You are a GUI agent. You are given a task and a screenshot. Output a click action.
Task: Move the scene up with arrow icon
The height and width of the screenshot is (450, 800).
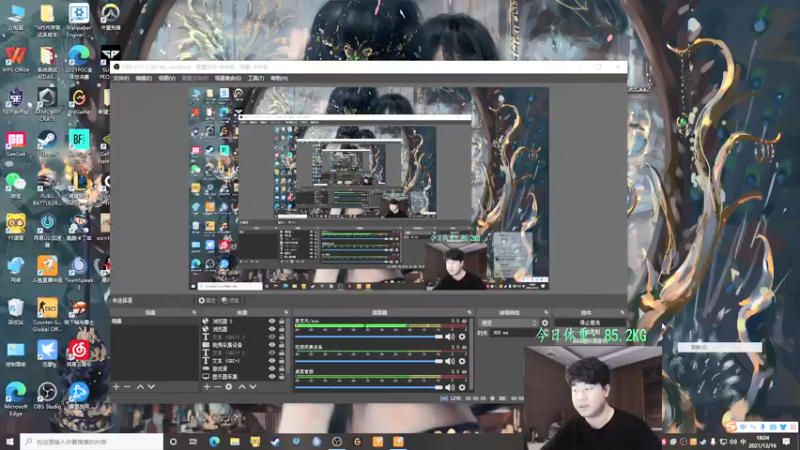140,387
